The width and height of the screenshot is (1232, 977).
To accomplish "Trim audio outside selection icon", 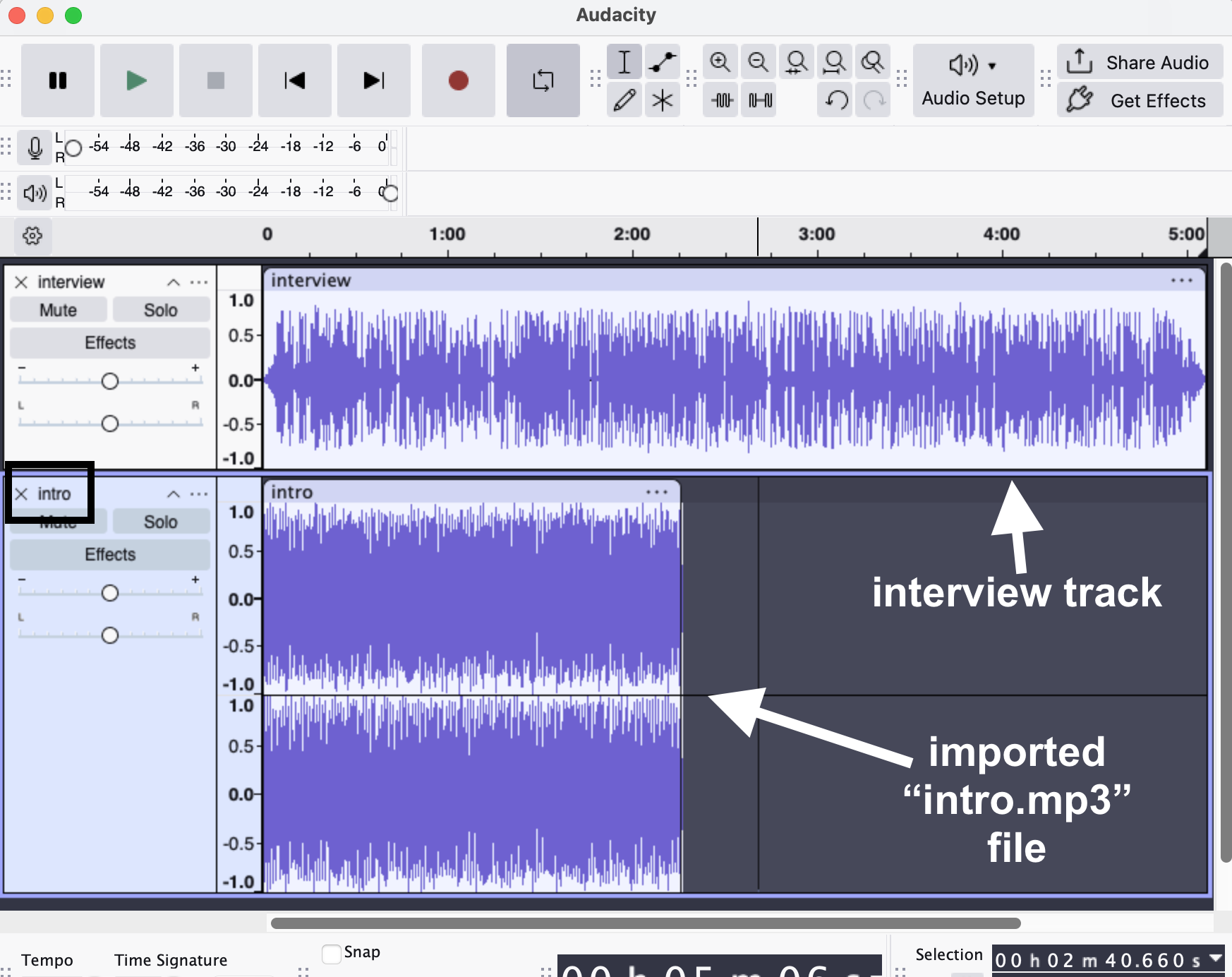I will point(722,100).
